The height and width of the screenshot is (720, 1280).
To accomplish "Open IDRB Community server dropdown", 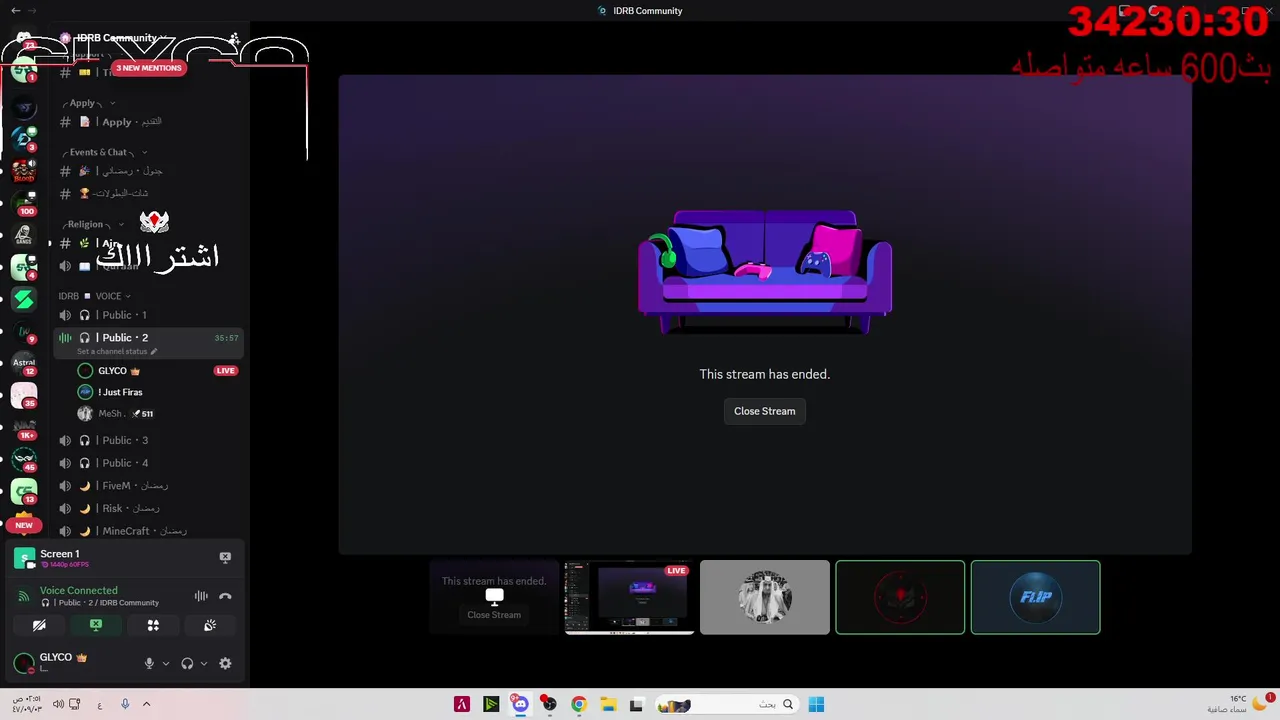I will tap(121, 38).
